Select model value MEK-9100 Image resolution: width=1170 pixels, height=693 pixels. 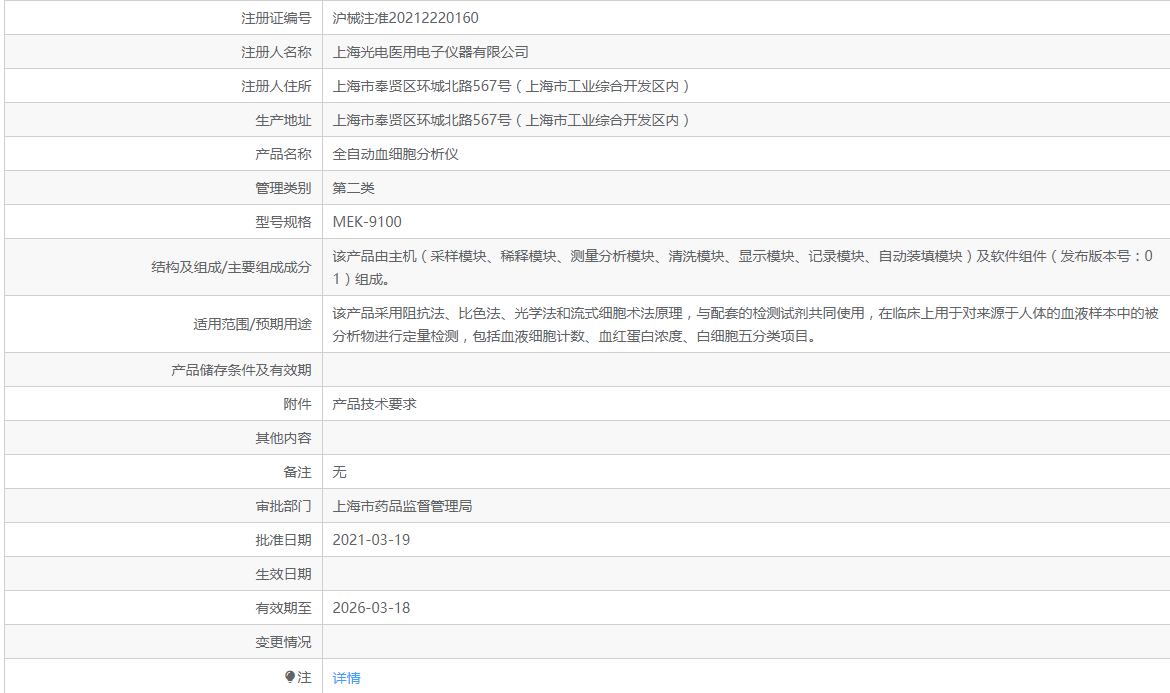367,222
